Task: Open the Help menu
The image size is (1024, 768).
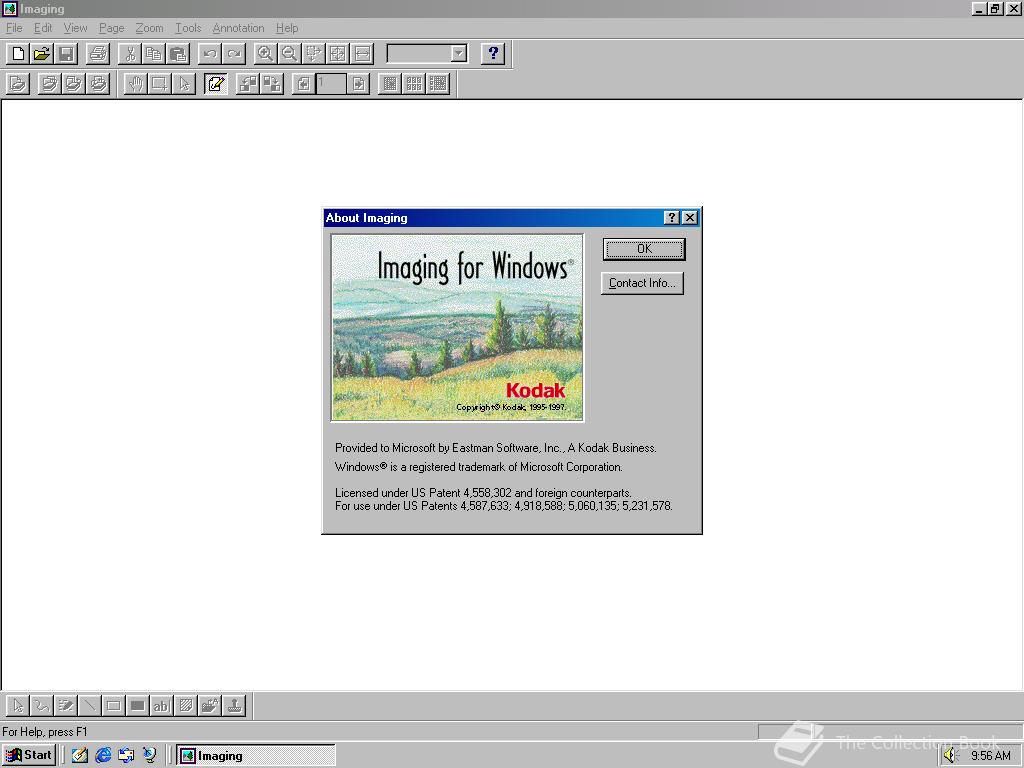Action: coord(287,28)
